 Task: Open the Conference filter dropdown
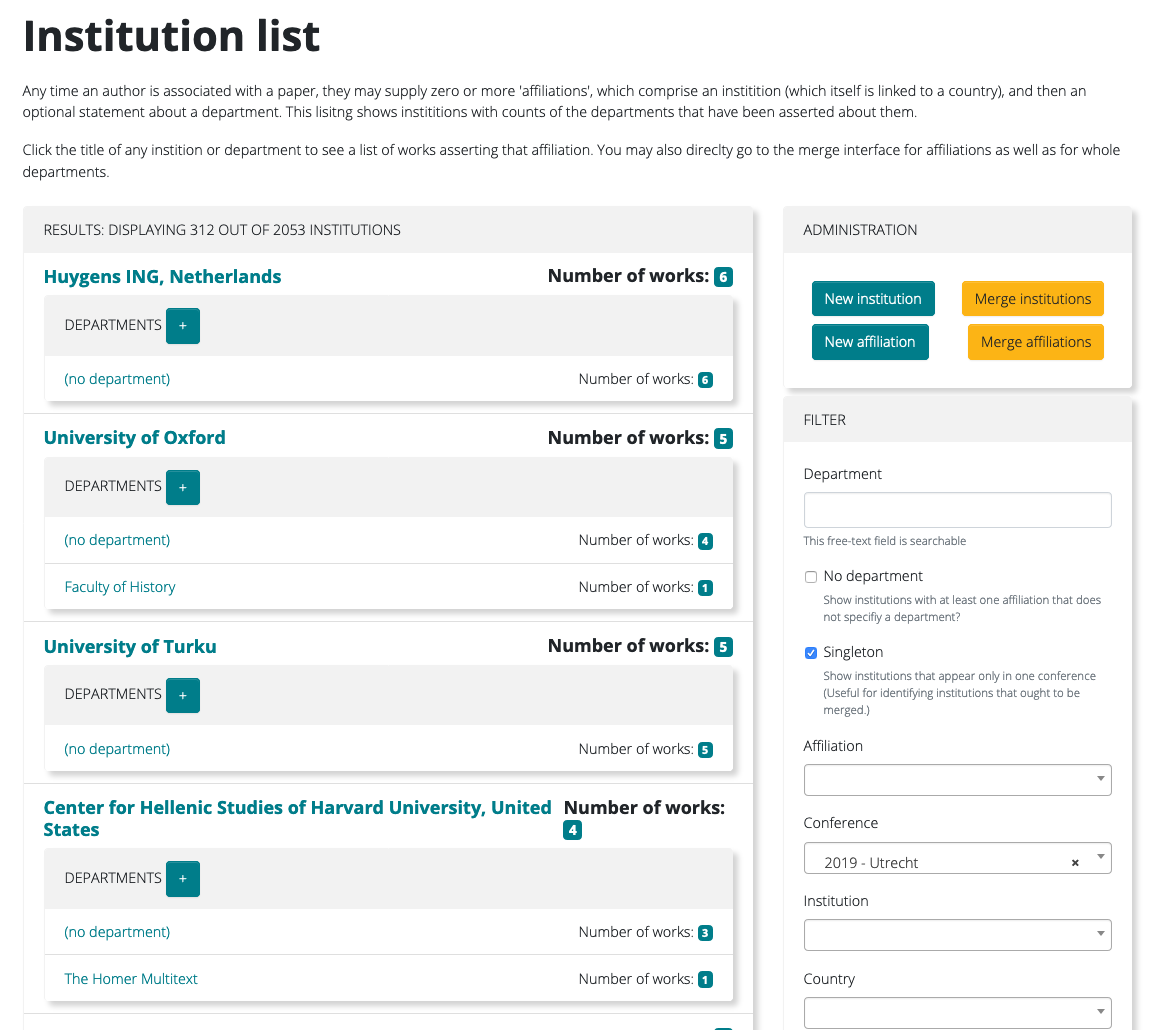click(957, 858)
